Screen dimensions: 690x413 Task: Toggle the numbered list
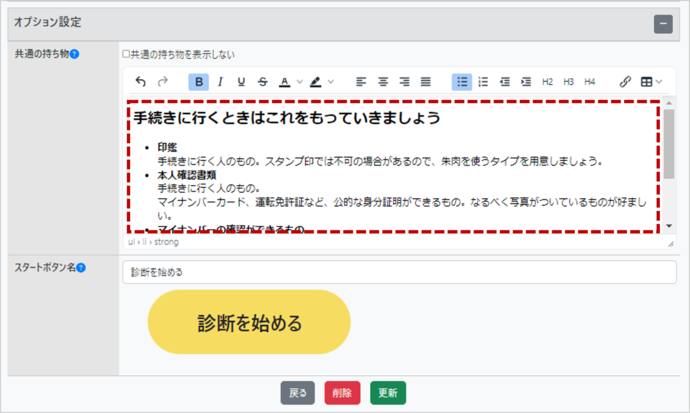(483, 82)
